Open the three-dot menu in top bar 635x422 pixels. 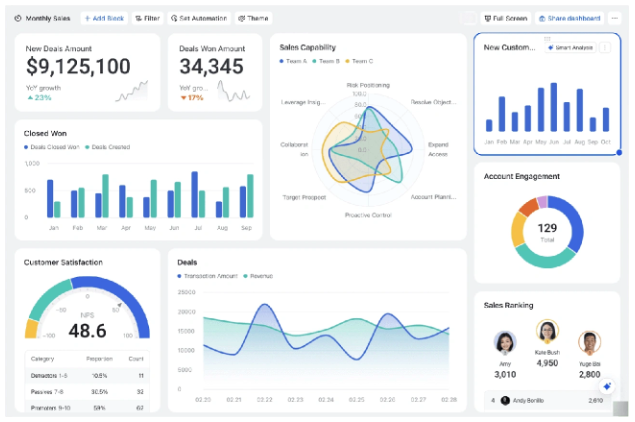coord(614,18)
